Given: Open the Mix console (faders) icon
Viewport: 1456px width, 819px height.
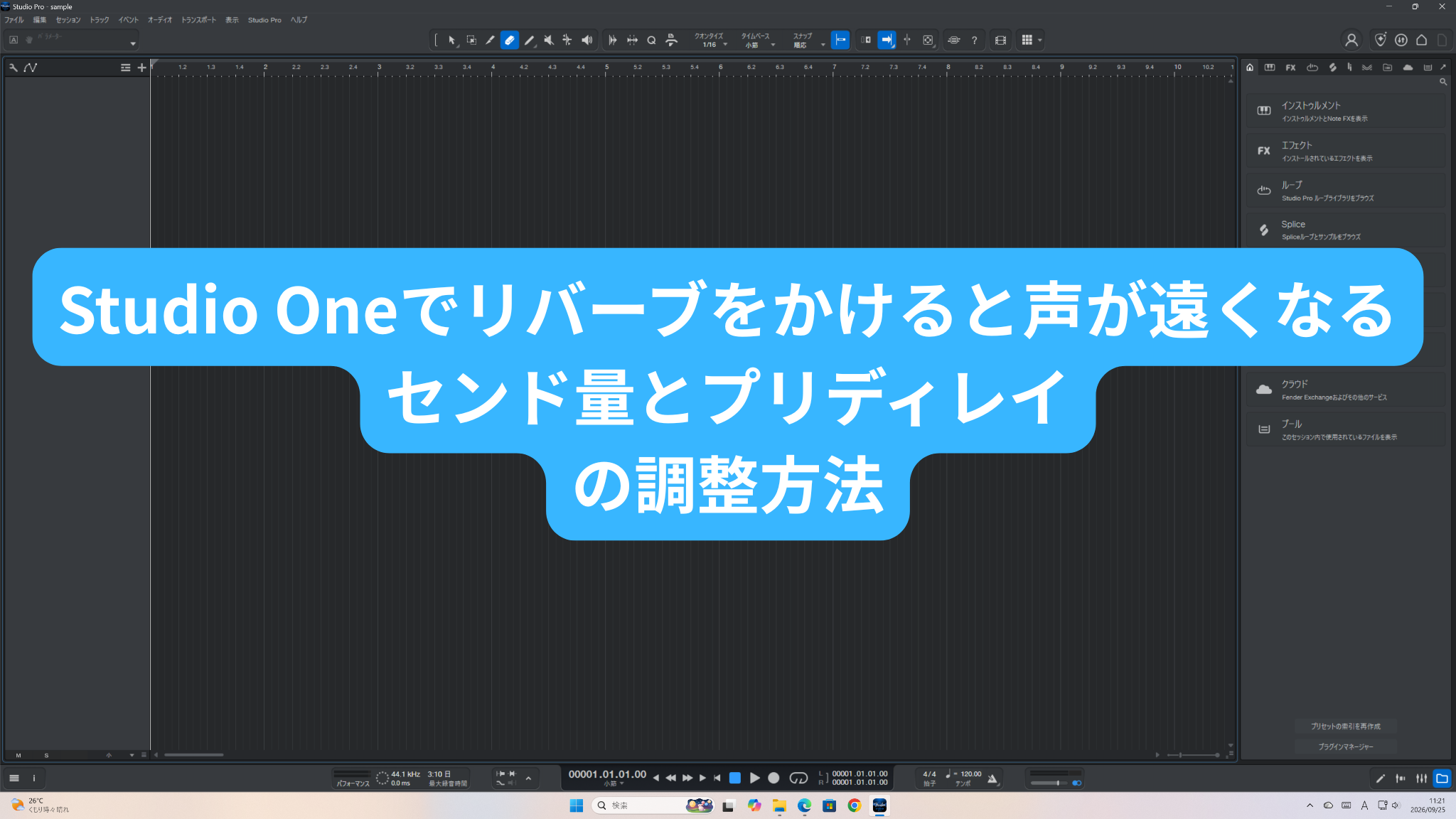Looking at the screenshot, I should [1421, 778].
